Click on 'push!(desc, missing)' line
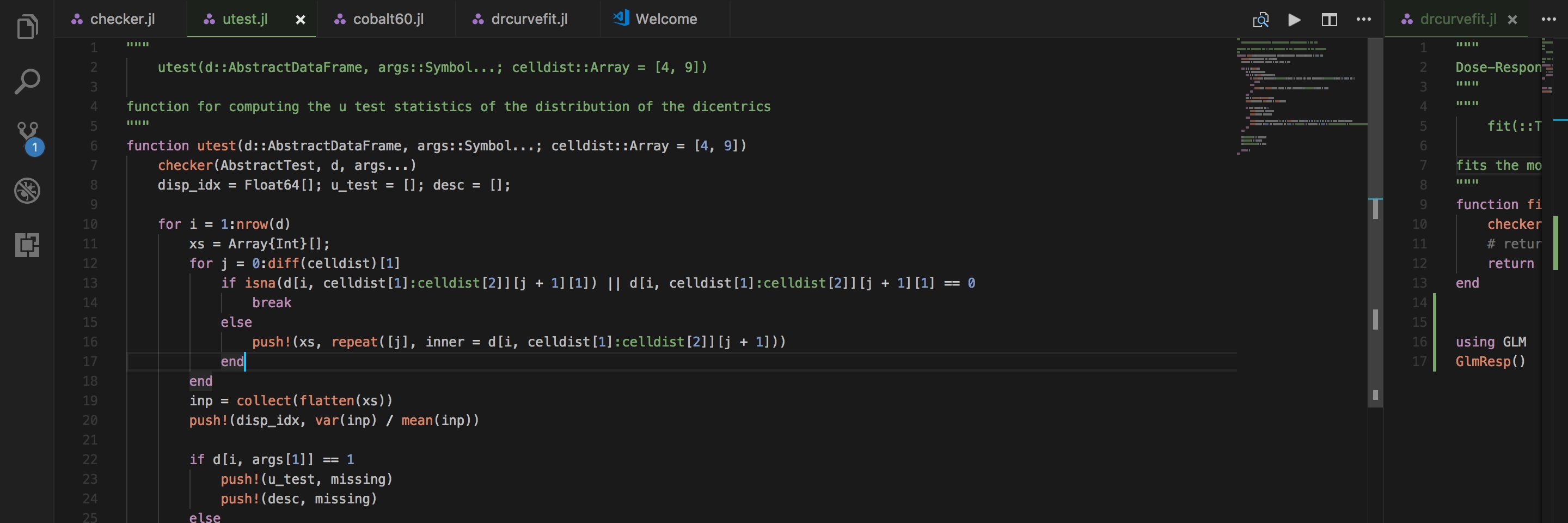This screenshot has height=523, width=1568. tap(299, 498)
